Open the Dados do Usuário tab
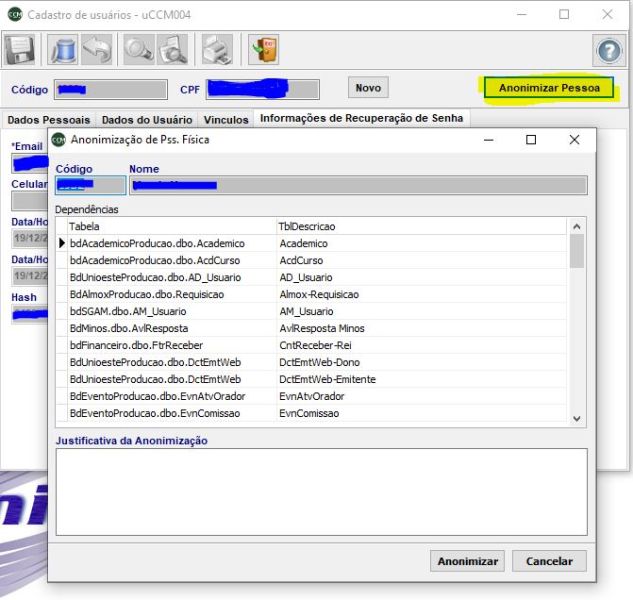Image resolution: width=633 pixels, height=600 pixels. click(x=146, y=120)
